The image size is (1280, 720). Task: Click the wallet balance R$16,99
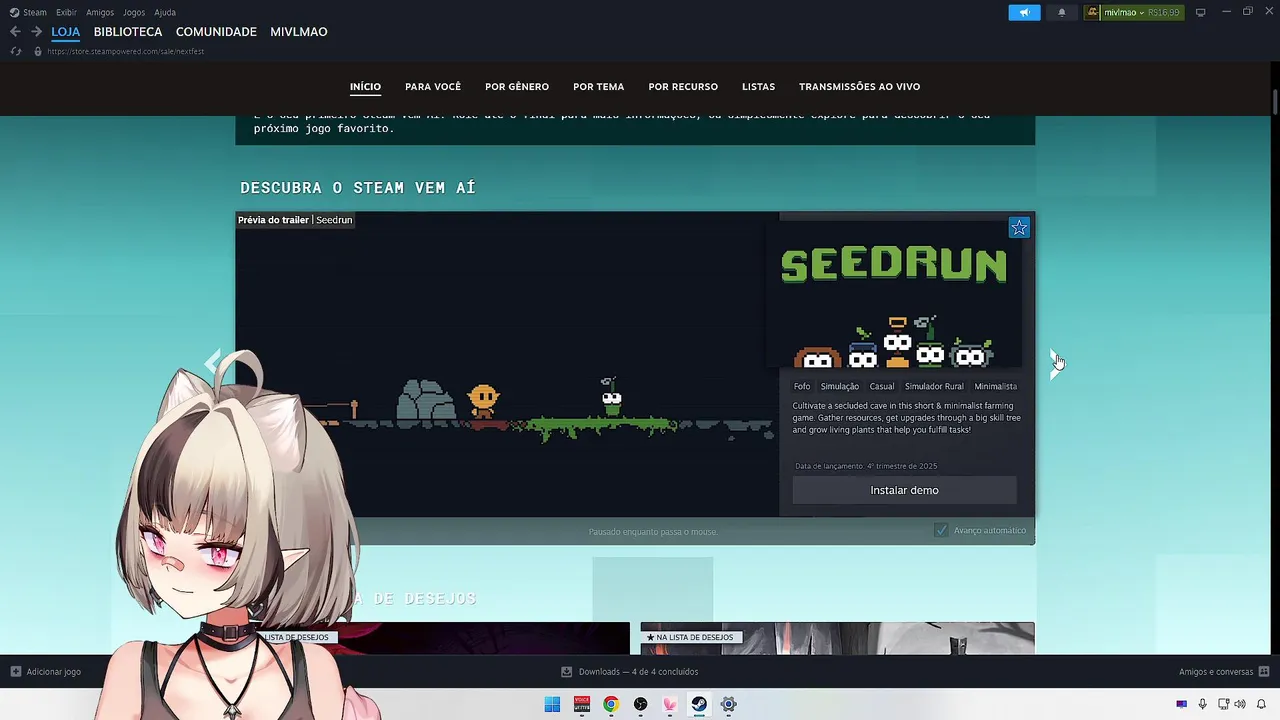pyautogui.click(x=1164, y=13)
